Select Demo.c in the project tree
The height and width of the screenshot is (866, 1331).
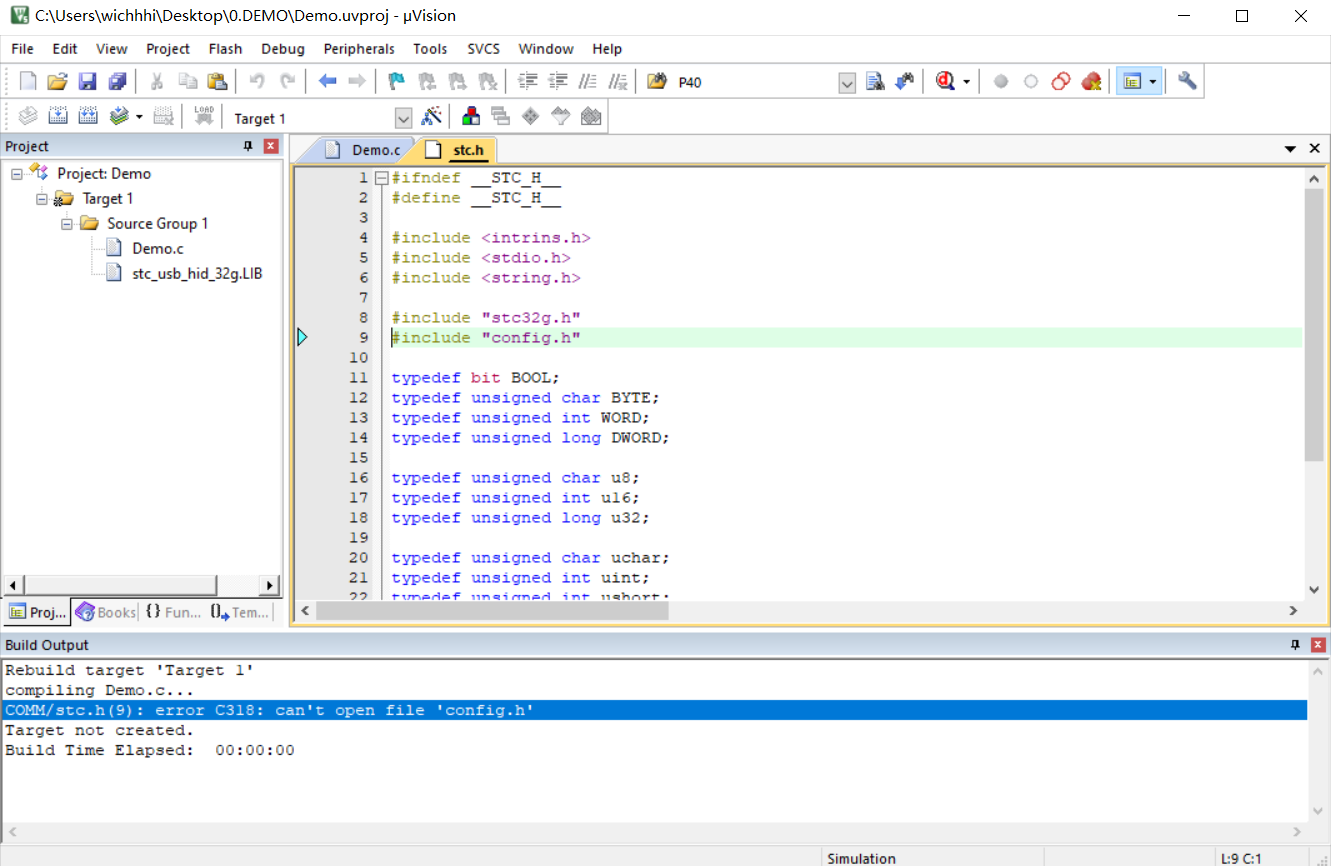click(x=158, y=248)
